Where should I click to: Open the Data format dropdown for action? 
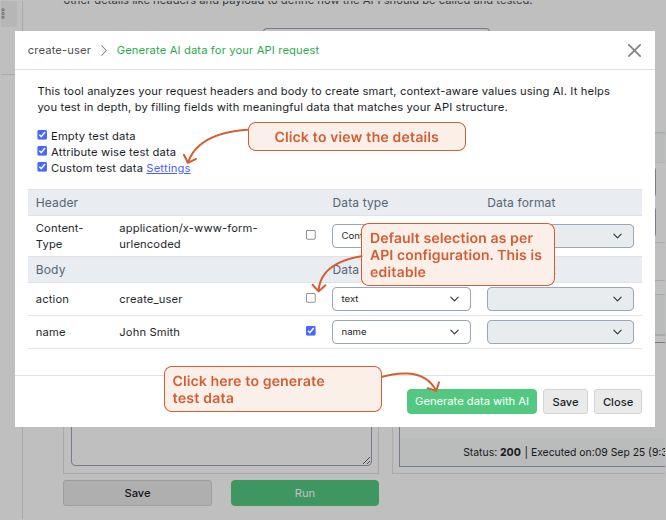click(560, 299)
